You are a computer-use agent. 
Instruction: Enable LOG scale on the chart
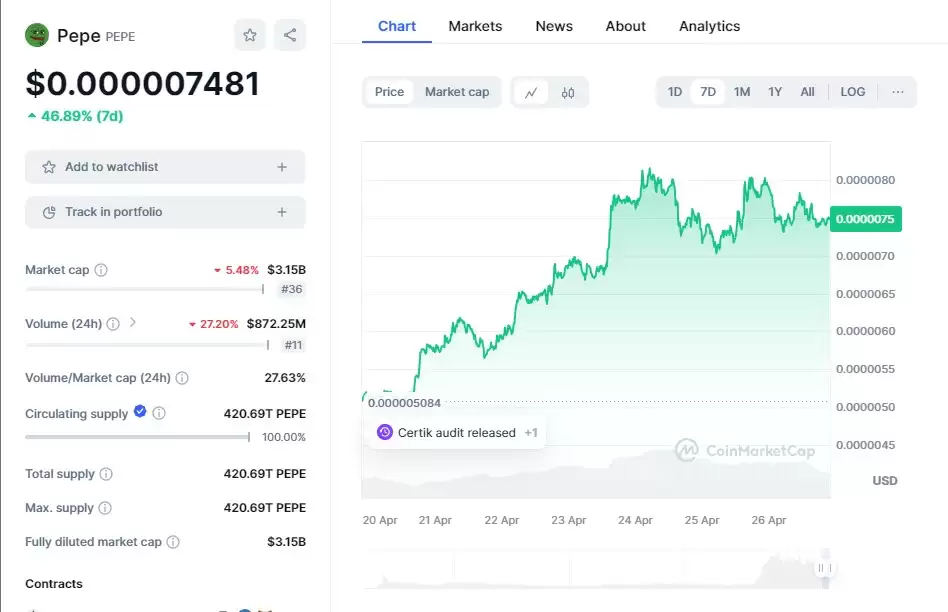[852, 91]
